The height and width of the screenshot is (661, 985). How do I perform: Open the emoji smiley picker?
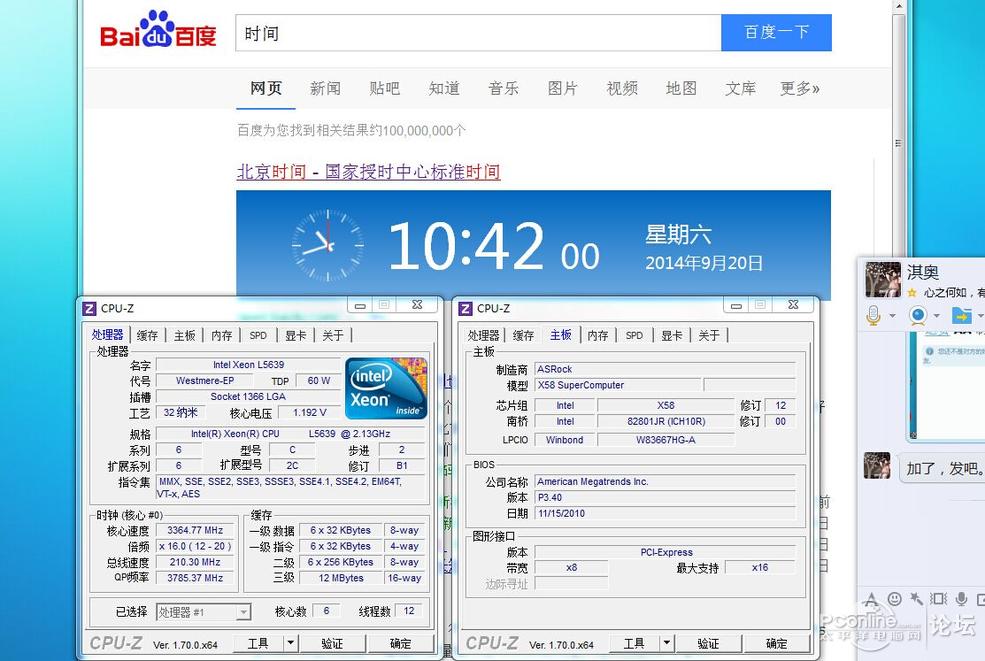point(895,599)
